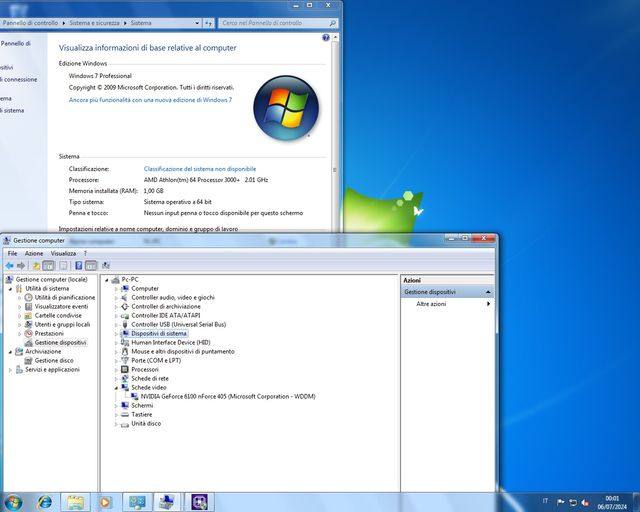Viewport: 640px width, 512px height.
Task: Click the Control Panel search field
Action: click(275, 22)
